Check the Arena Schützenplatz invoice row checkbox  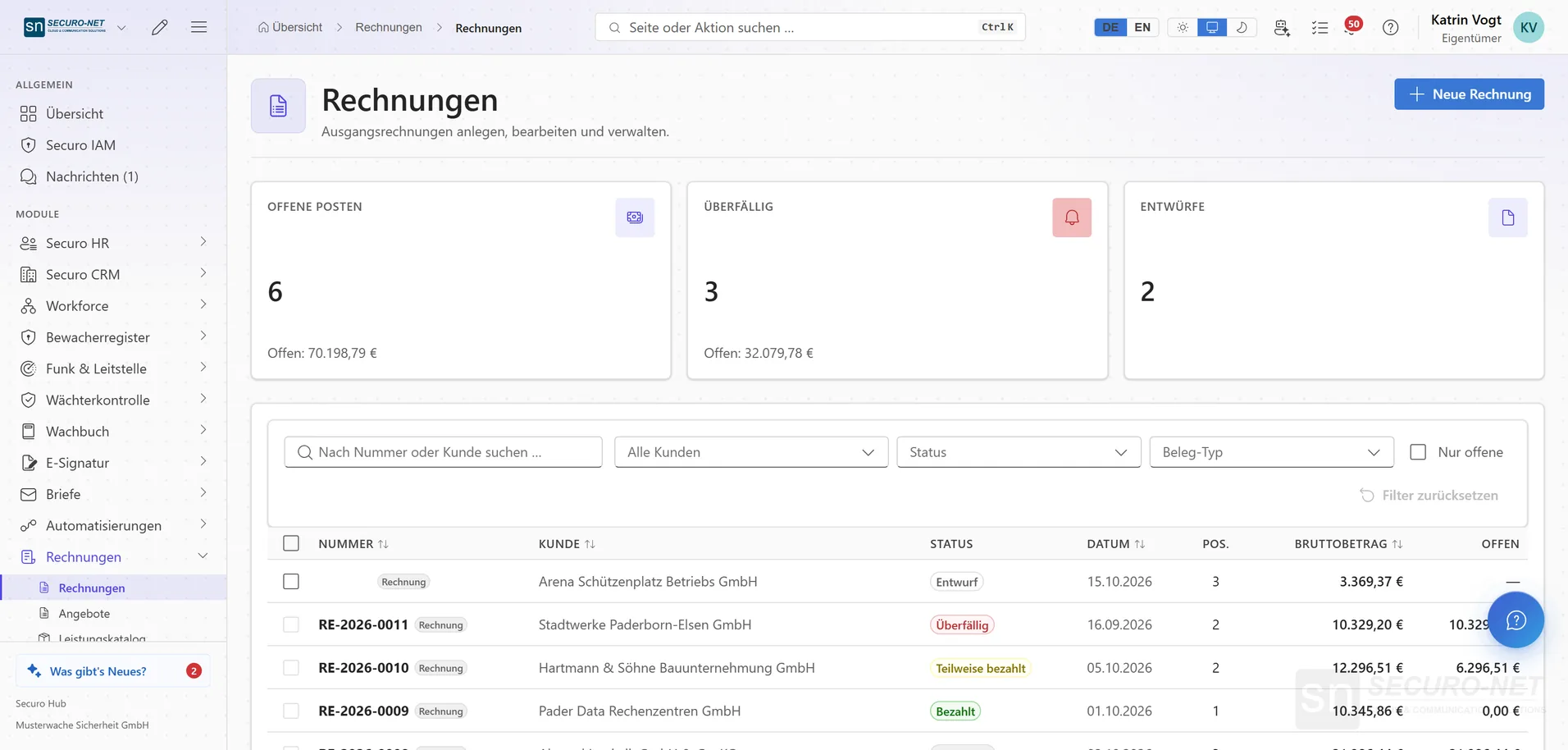[291, 581]
